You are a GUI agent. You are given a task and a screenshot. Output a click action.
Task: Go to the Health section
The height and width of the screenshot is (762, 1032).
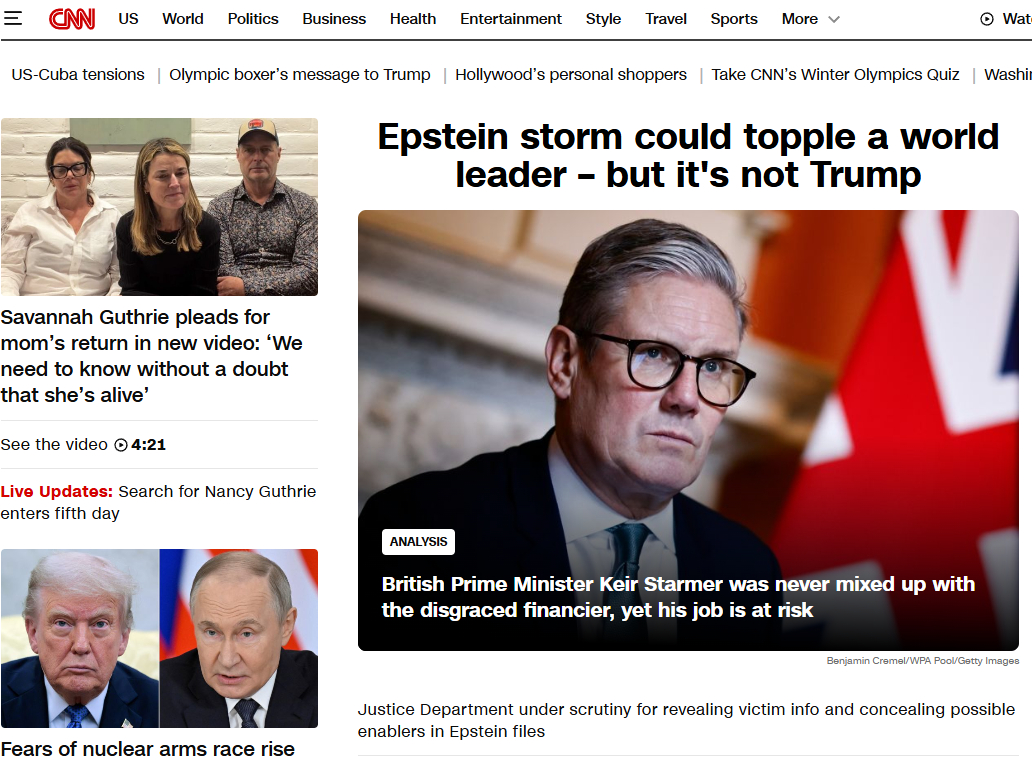coord(413,19)
